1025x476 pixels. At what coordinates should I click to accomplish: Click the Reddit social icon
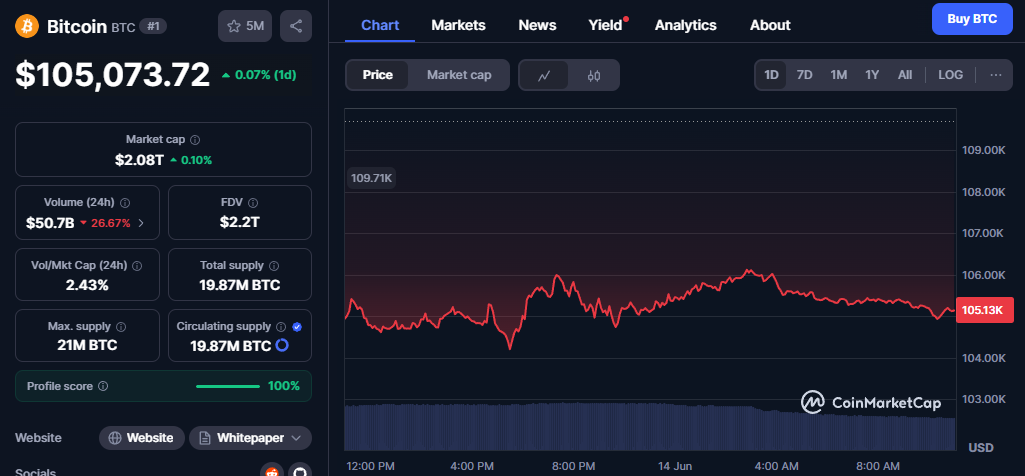(x=272, y=471)
